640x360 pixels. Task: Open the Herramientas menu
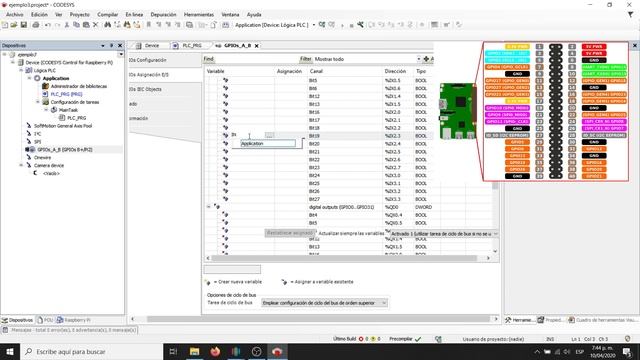(199, 14)
